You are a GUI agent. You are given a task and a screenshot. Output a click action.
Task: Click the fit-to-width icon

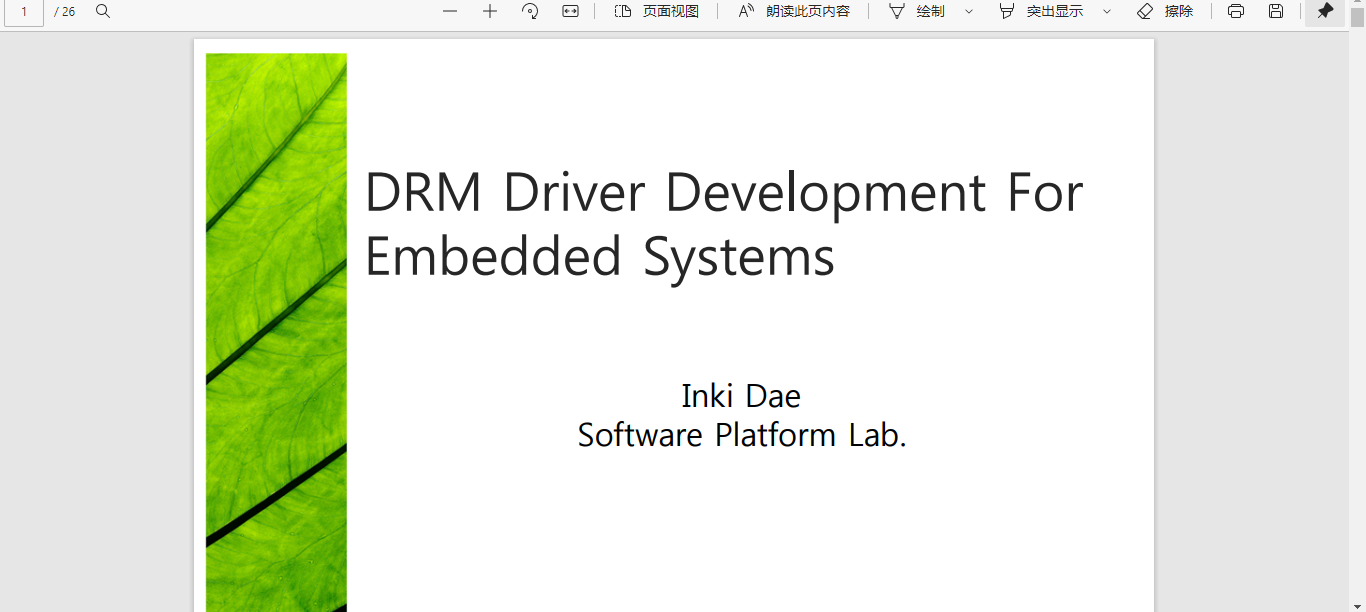tap(571, 11)
